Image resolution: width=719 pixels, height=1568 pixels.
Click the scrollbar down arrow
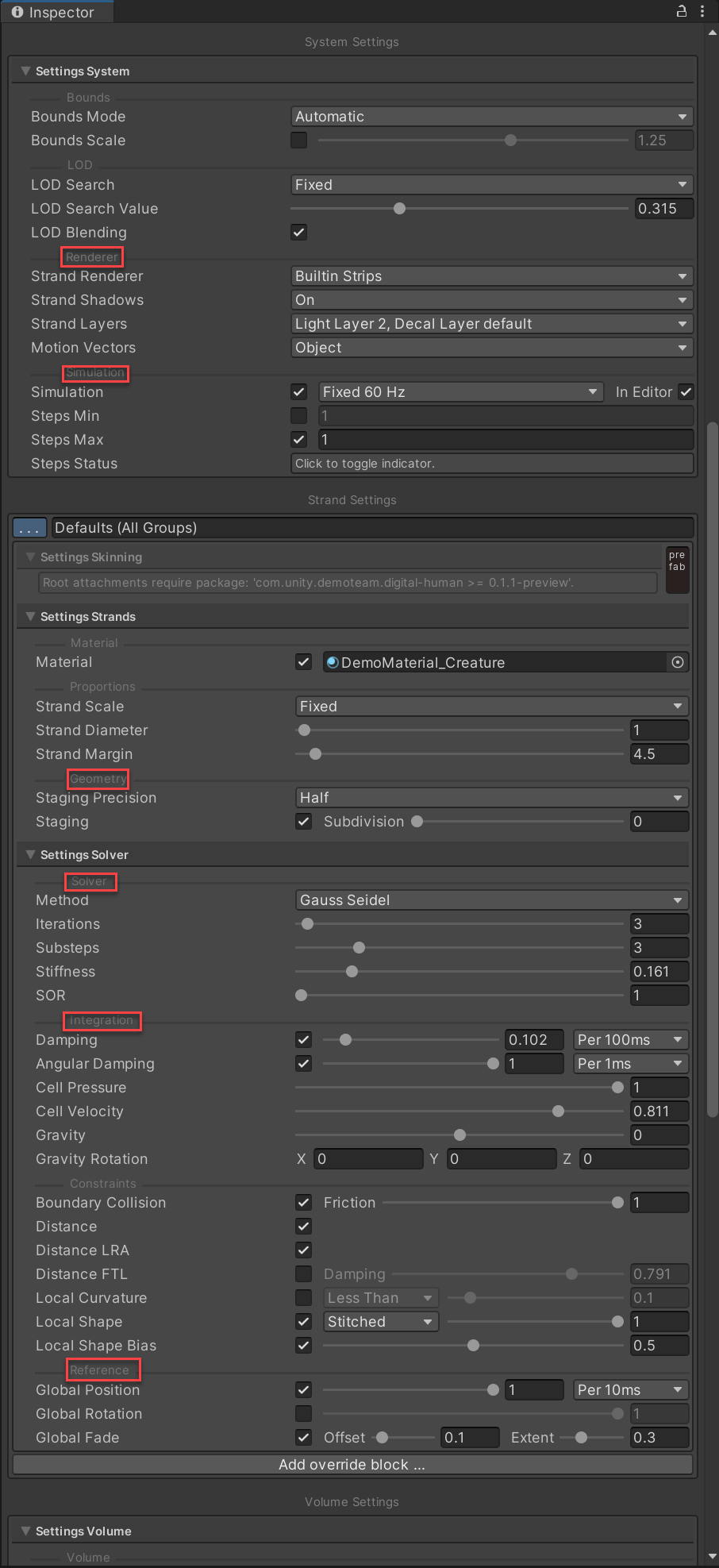[712, 1556]
